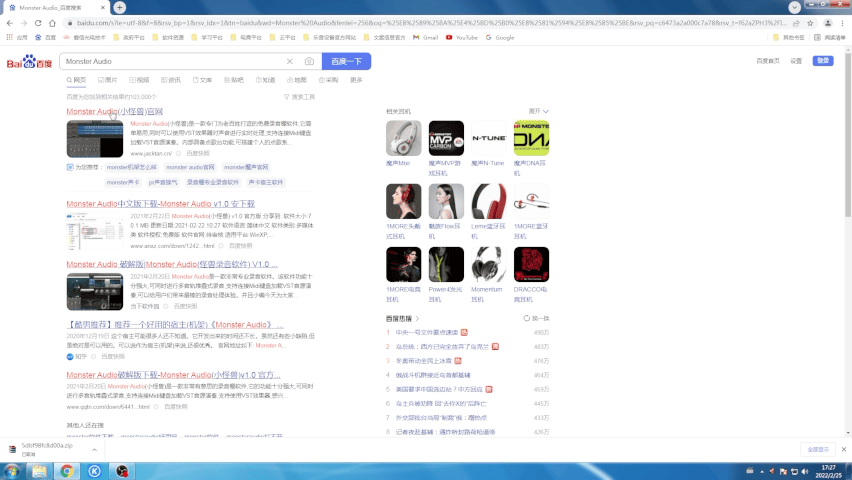
Task: Open File Explorer from taskbar
Action: (x=39, y=471)
